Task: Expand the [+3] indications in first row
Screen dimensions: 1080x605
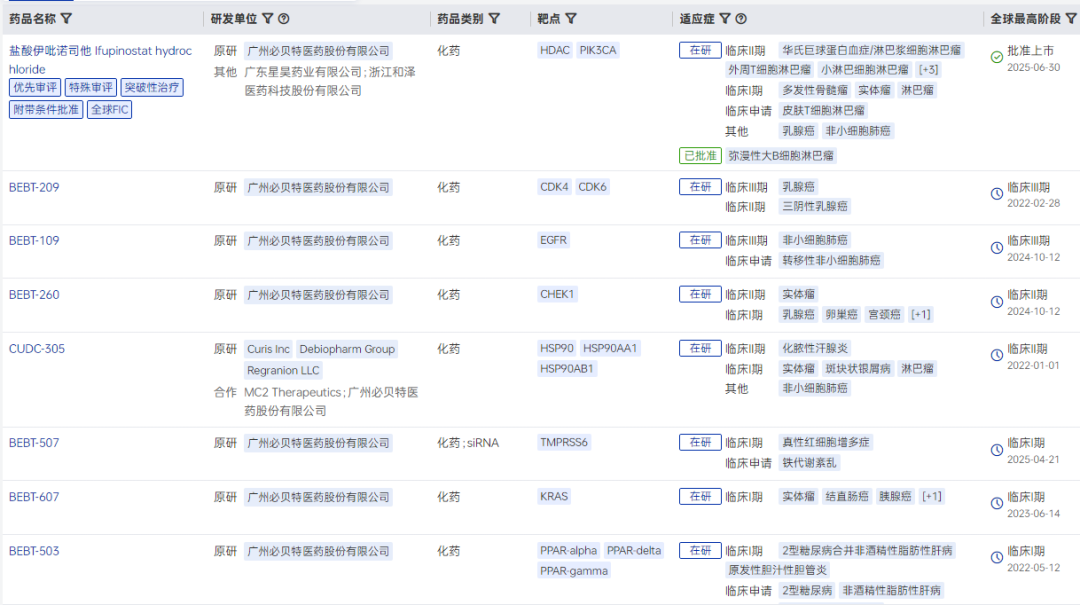Action: tap(928, 70)
